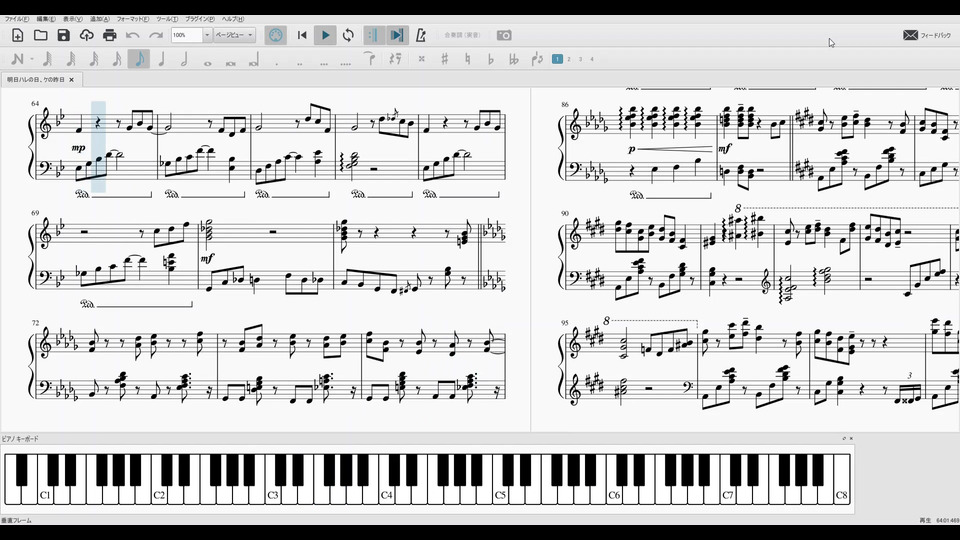Image resolution: width=960 pixels, height=540 pixels.
Task: Open the 編集 menu
Action: pos(45,19)
